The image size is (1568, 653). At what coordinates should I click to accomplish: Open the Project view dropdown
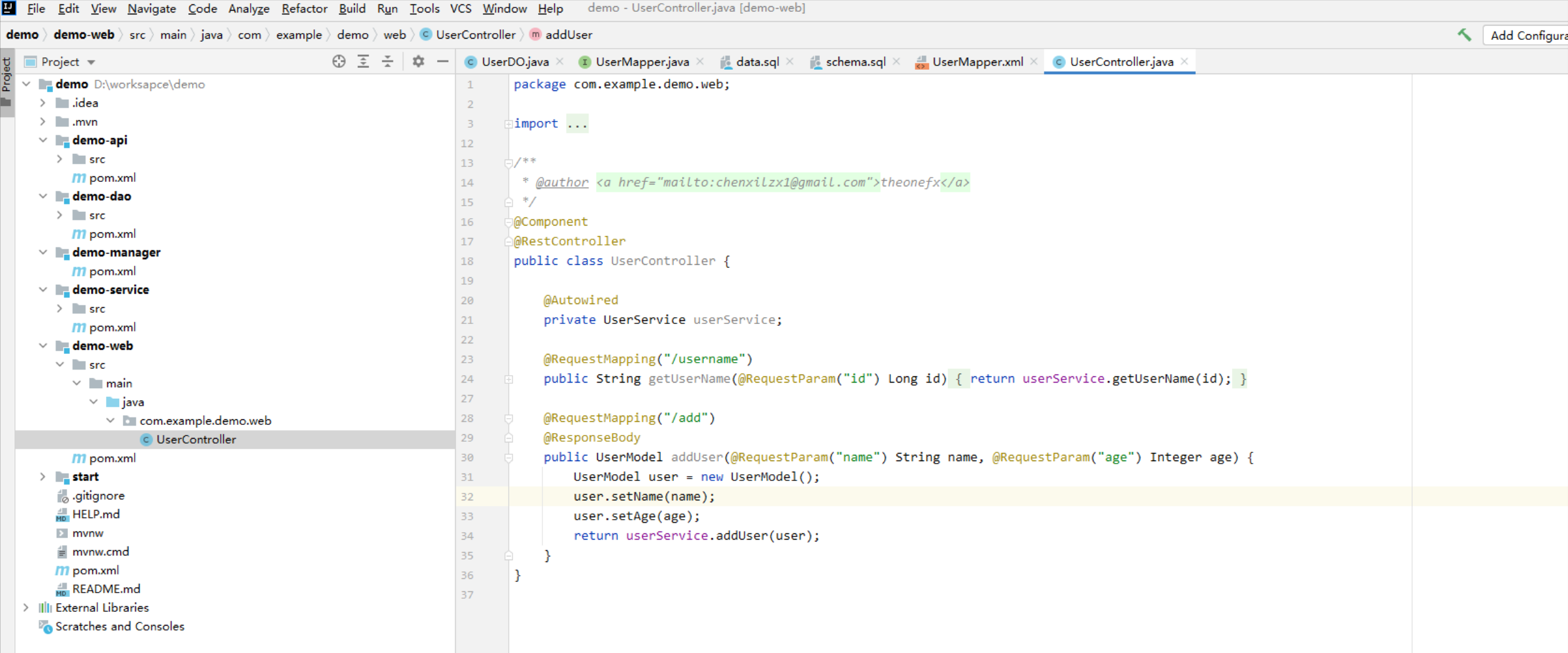[x=91, y=62]
